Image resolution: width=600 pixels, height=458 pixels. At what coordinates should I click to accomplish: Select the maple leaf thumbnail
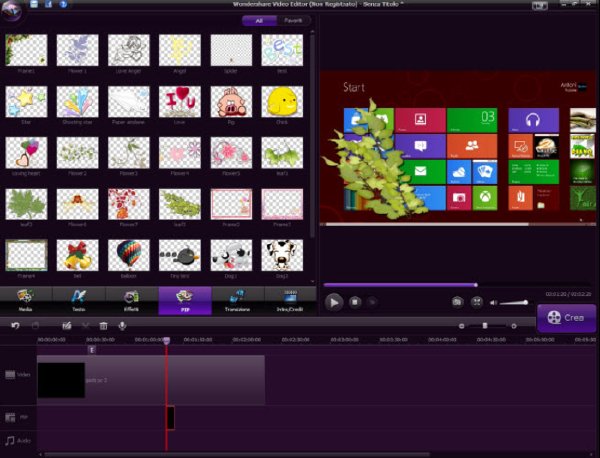point(26,204)
